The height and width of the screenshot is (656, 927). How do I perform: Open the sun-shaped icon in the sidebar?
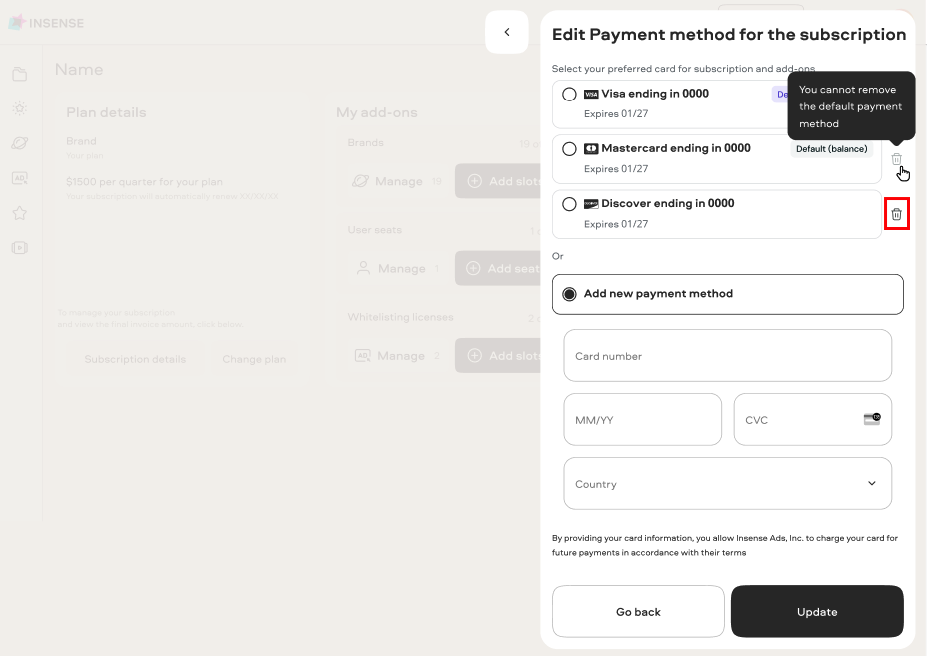tap(20, 108)
